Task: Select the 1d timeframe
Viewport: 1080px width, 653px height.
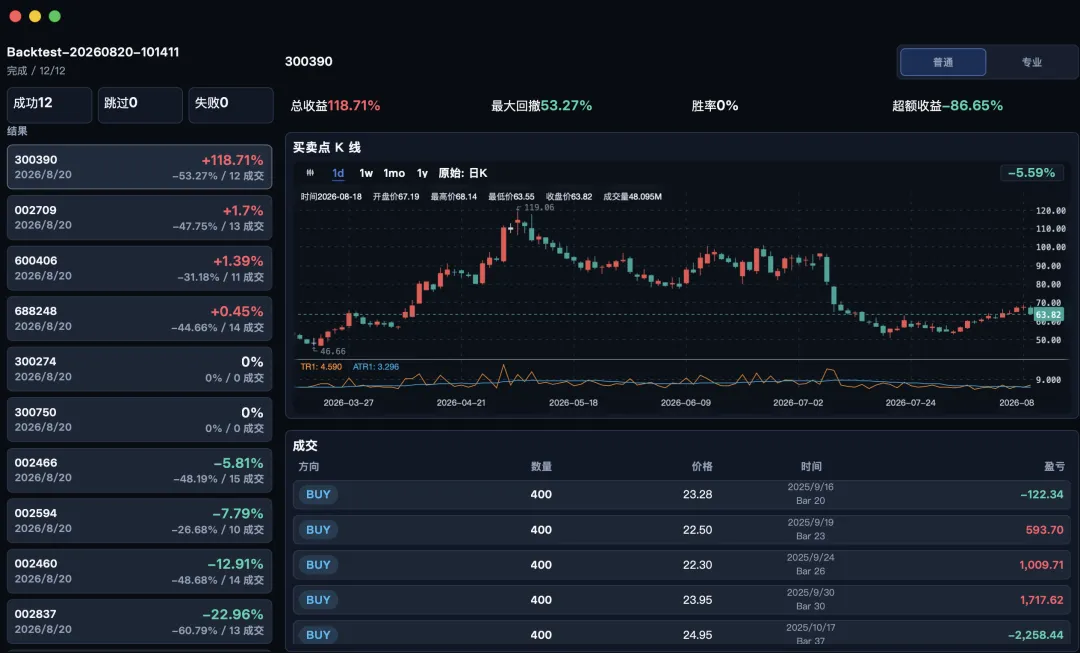Action: pos(338,173)
